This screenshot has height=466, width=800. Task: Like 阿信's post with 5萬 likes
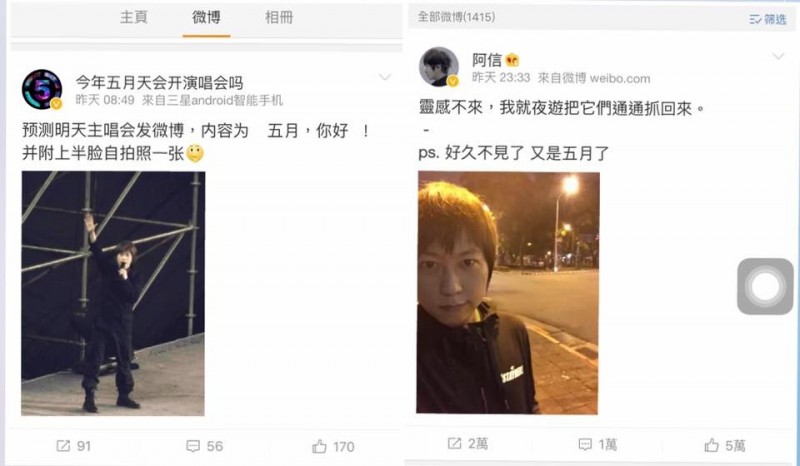[712, 445]
